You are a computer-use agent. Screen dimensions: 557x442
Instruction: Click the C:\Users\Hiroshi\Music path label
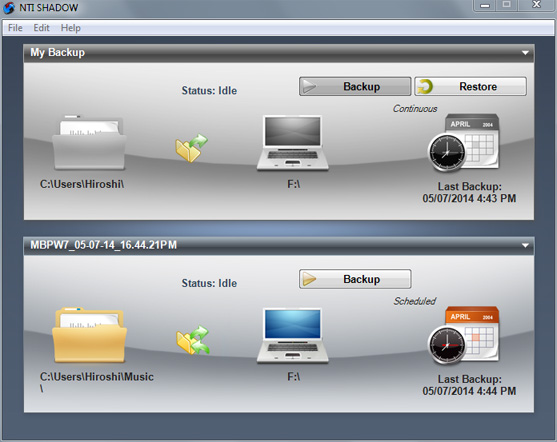[x=96, y=382]
